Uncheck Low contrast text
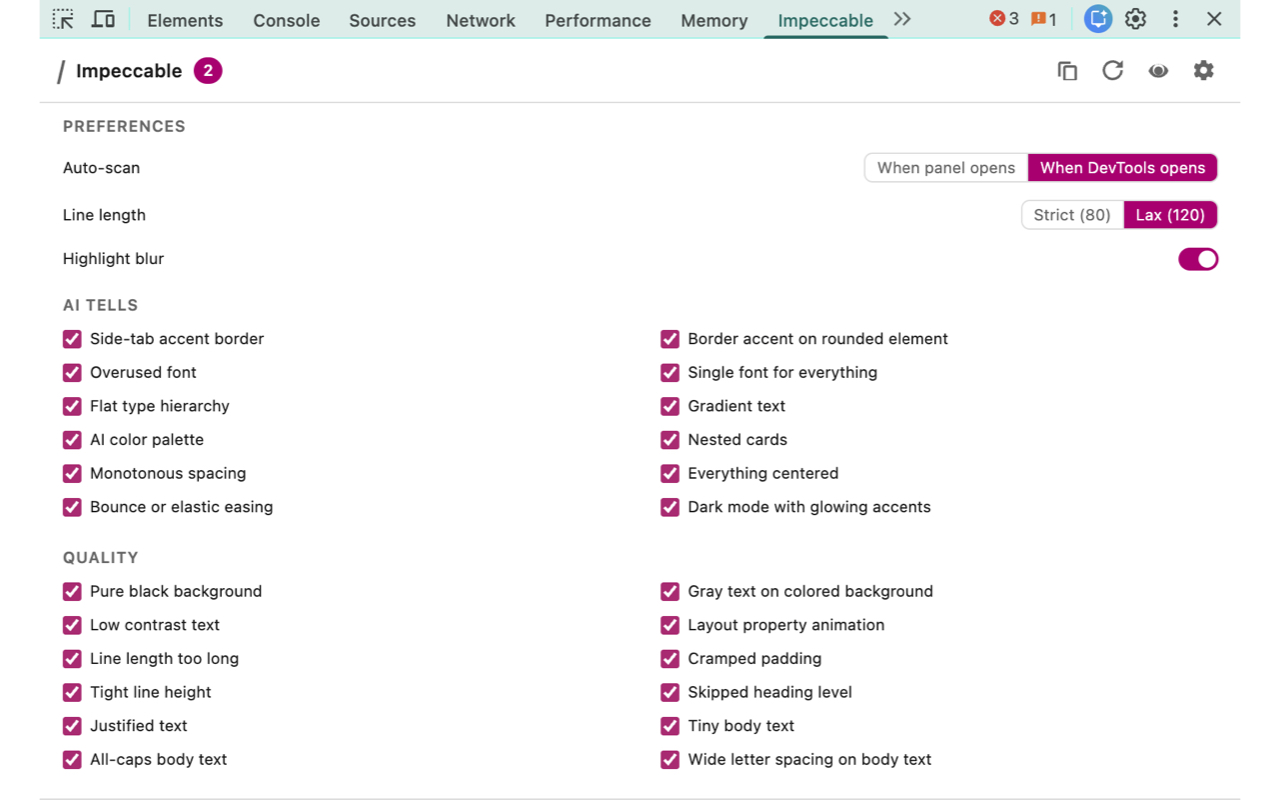Image resolution: width=1280 pixels, height=800 pixels. pyautogui.click(x=72, y=625)
